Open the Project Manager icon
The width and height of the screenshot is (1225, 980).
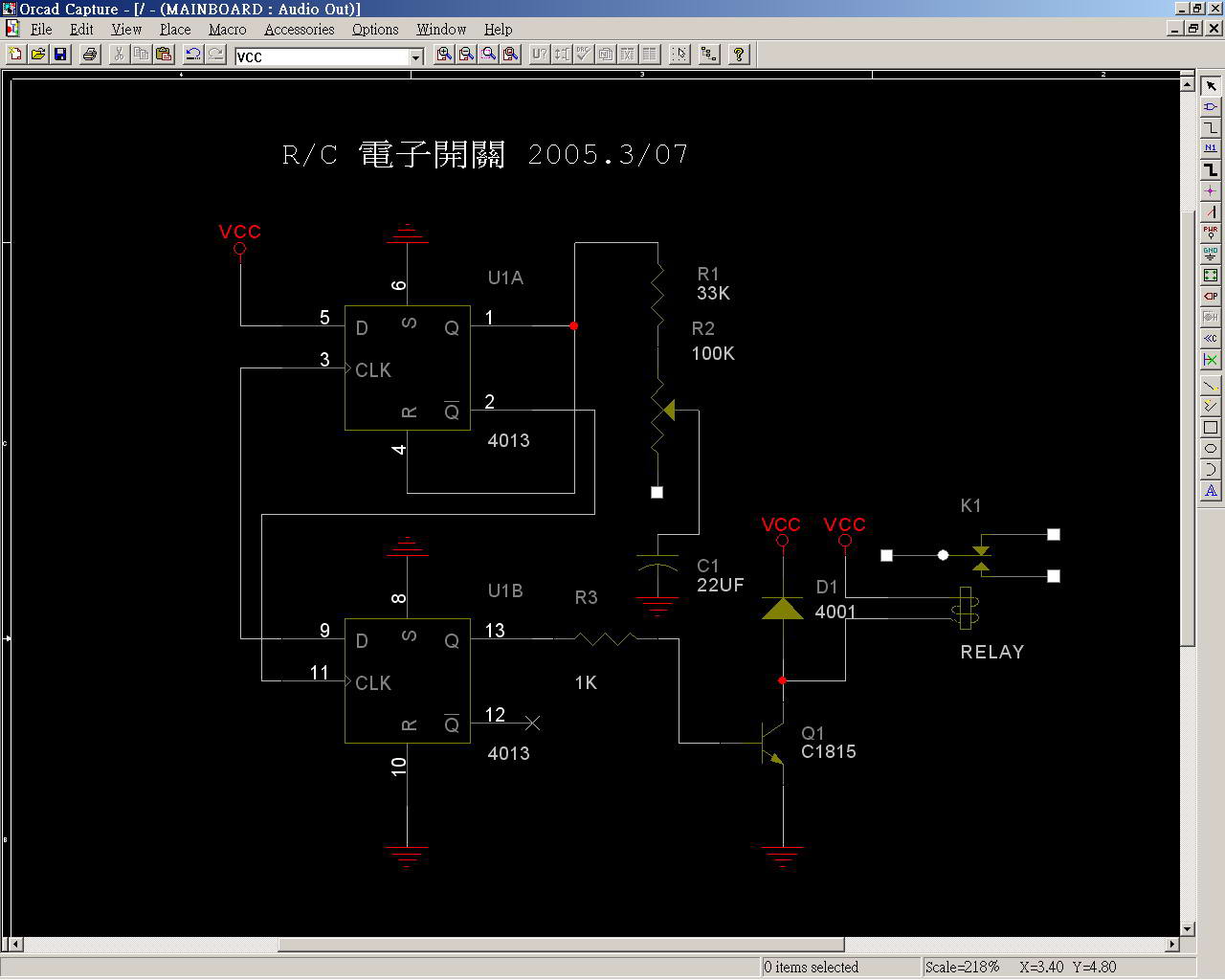[709, 55]
